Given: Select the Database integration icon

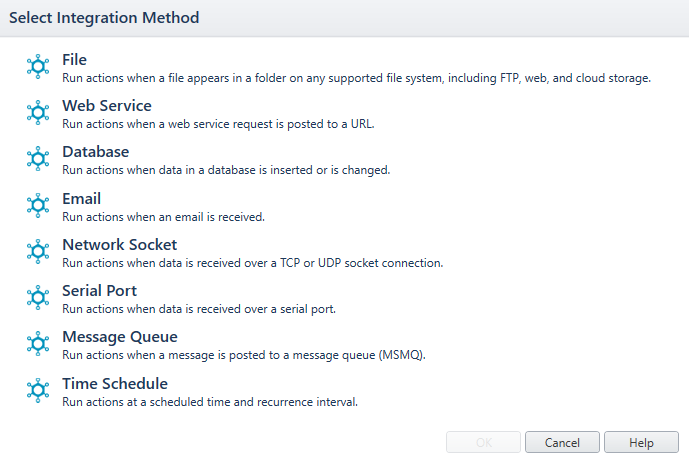Looking at the screenshot, I should [38, 159].
